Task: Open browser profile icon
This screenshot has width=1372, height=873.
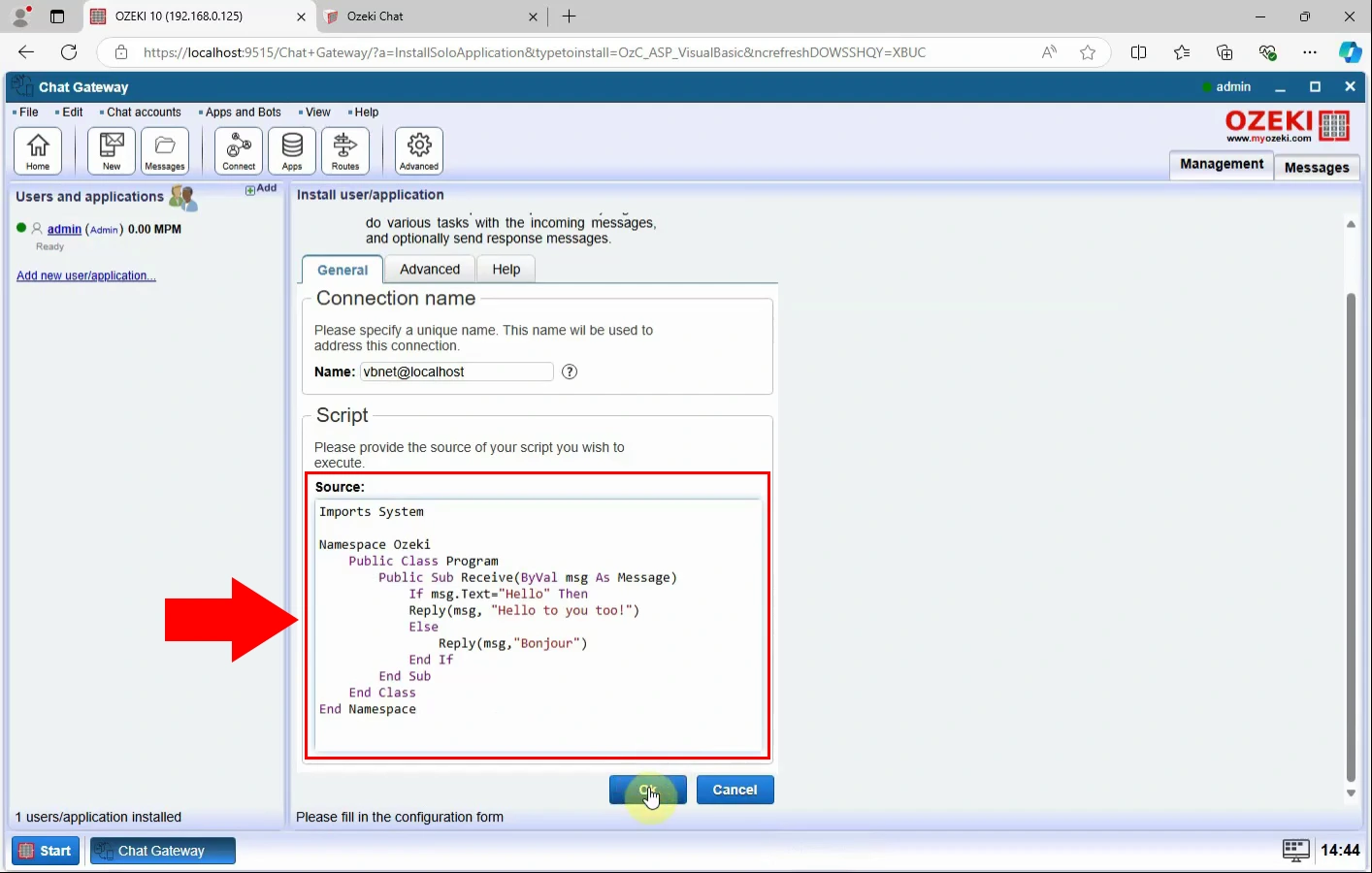Action: coord(20,16)
